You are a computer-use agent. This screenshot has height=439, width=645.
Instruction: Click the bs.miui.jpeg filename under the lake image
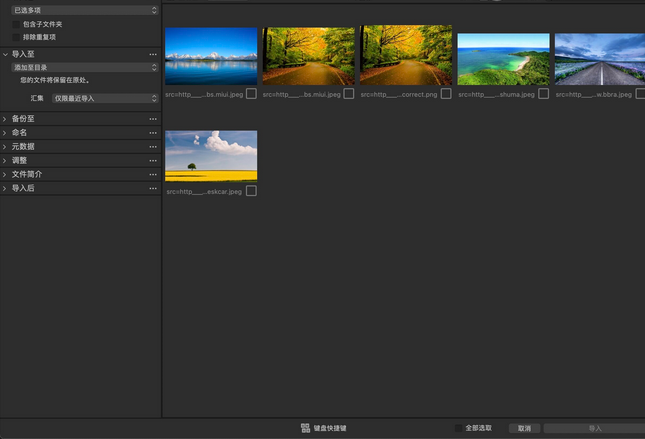(x=204, y=95)
